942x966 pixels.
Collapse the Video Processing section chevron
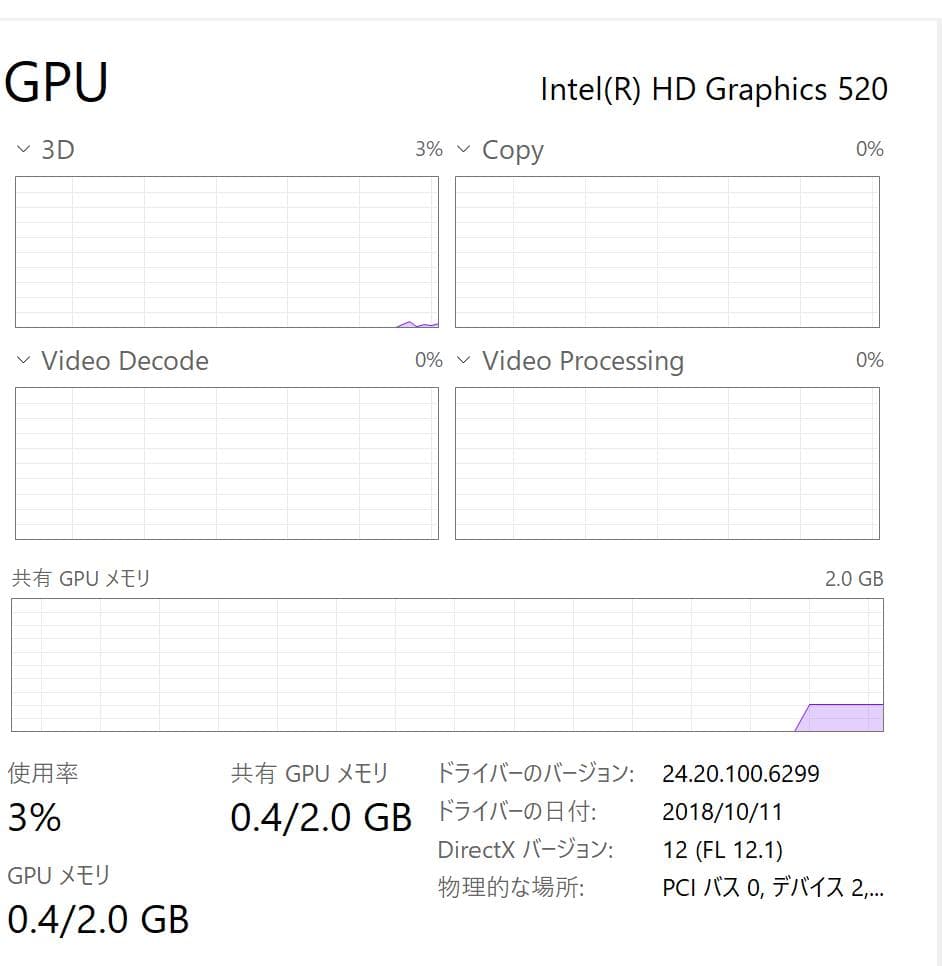point(462,360)
